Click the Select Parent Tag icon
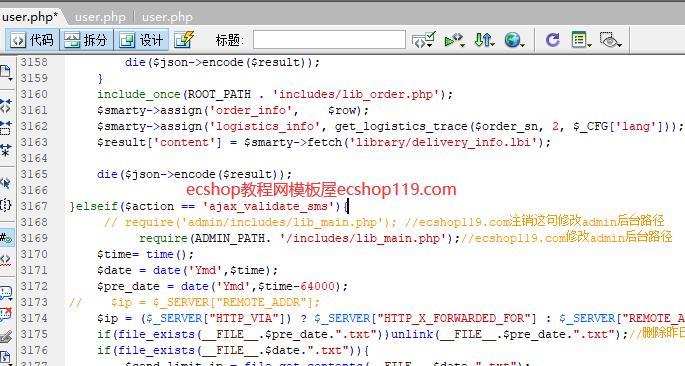The height and width of the screenshot is (366, 685). pyautogui.click(x=6, y=183)
